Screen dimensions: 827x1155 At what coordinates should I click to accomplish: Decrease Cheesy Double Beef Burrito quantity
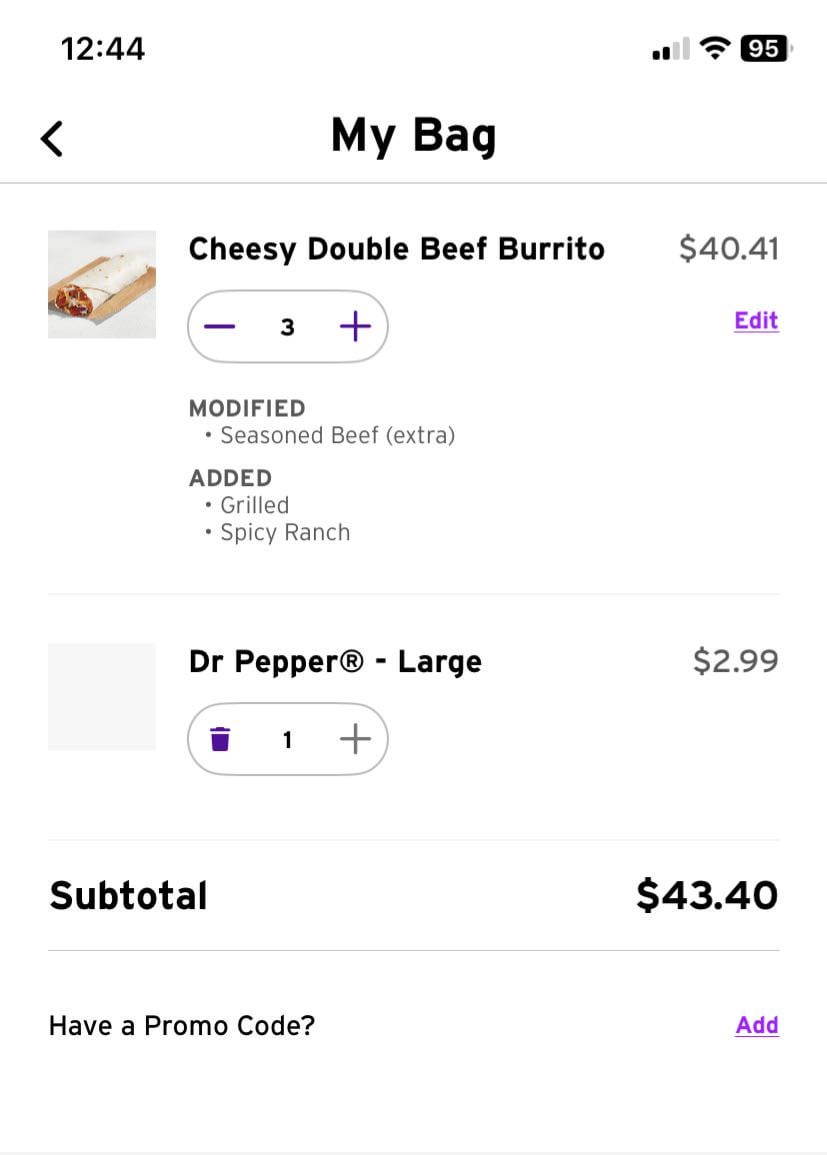point(220,327)
